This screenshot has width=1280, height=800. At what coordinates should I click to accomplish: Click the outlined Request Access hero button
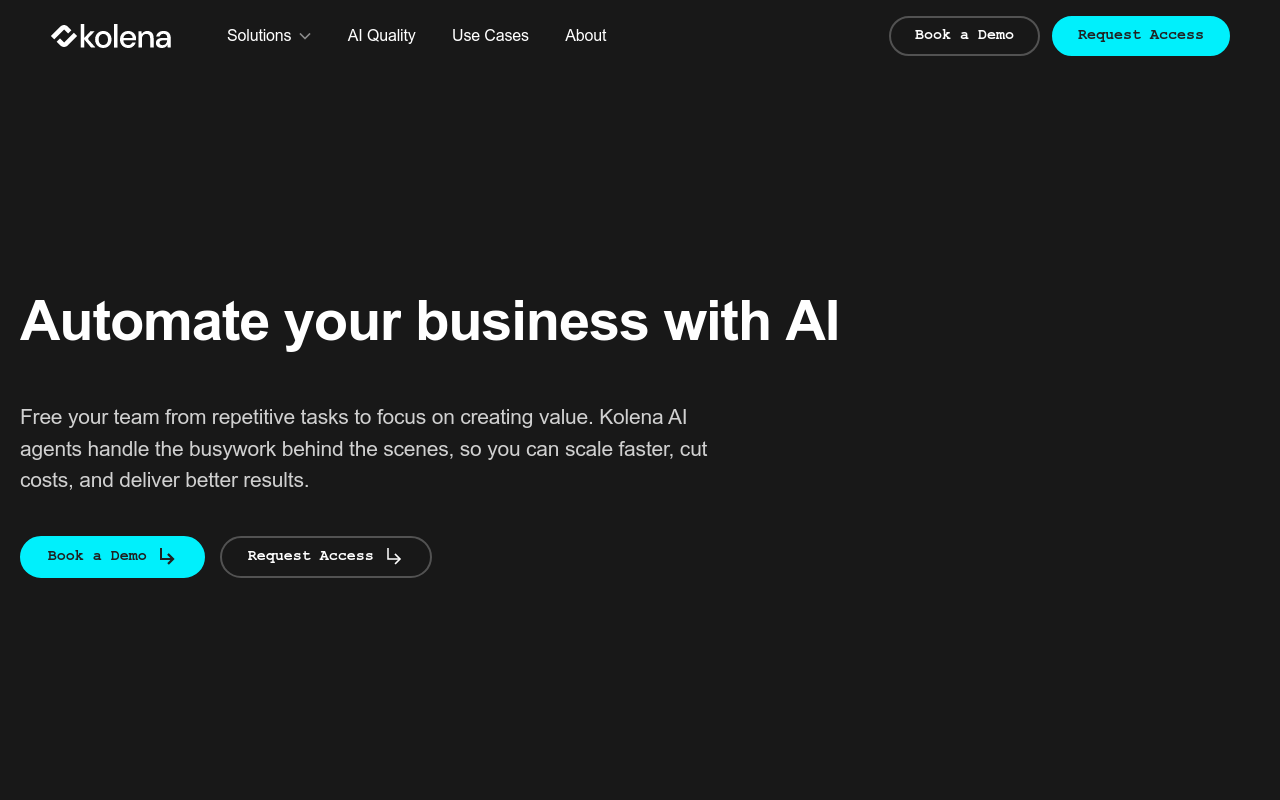325,557
